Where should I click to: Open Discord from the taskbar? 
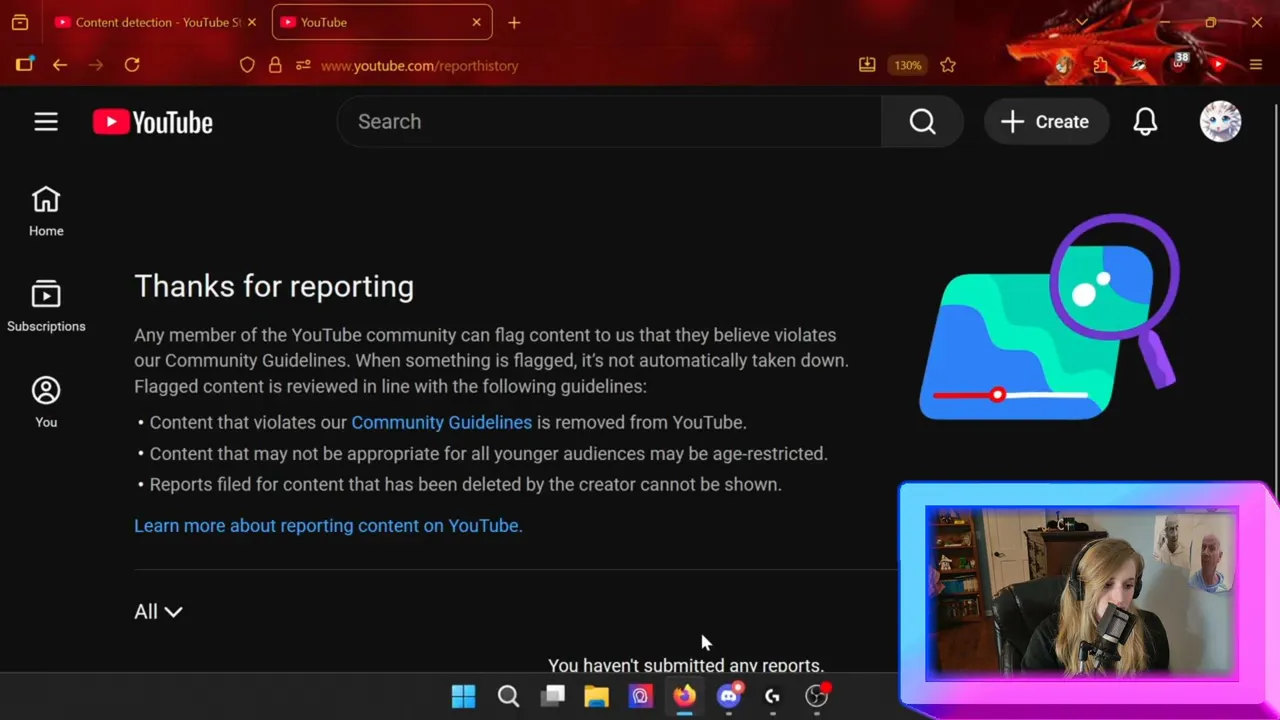tap(729, 696)
